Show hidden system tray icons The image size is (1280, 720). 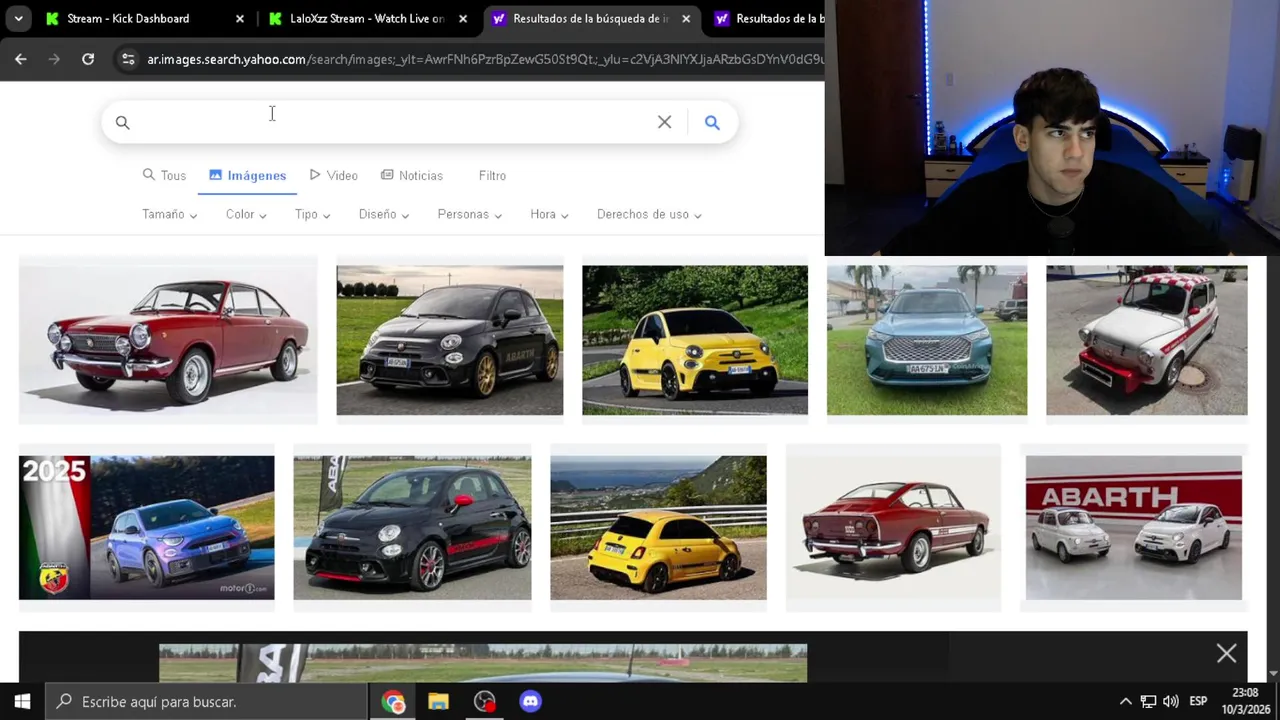point(1125,701)
